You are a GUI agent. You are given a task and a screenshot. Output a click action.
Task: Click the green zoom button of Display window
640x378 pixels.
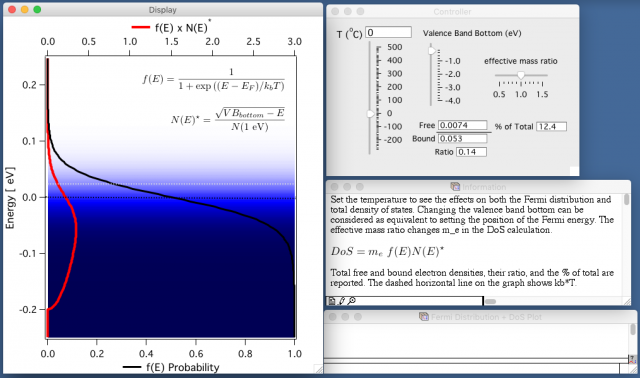point(37,9)
